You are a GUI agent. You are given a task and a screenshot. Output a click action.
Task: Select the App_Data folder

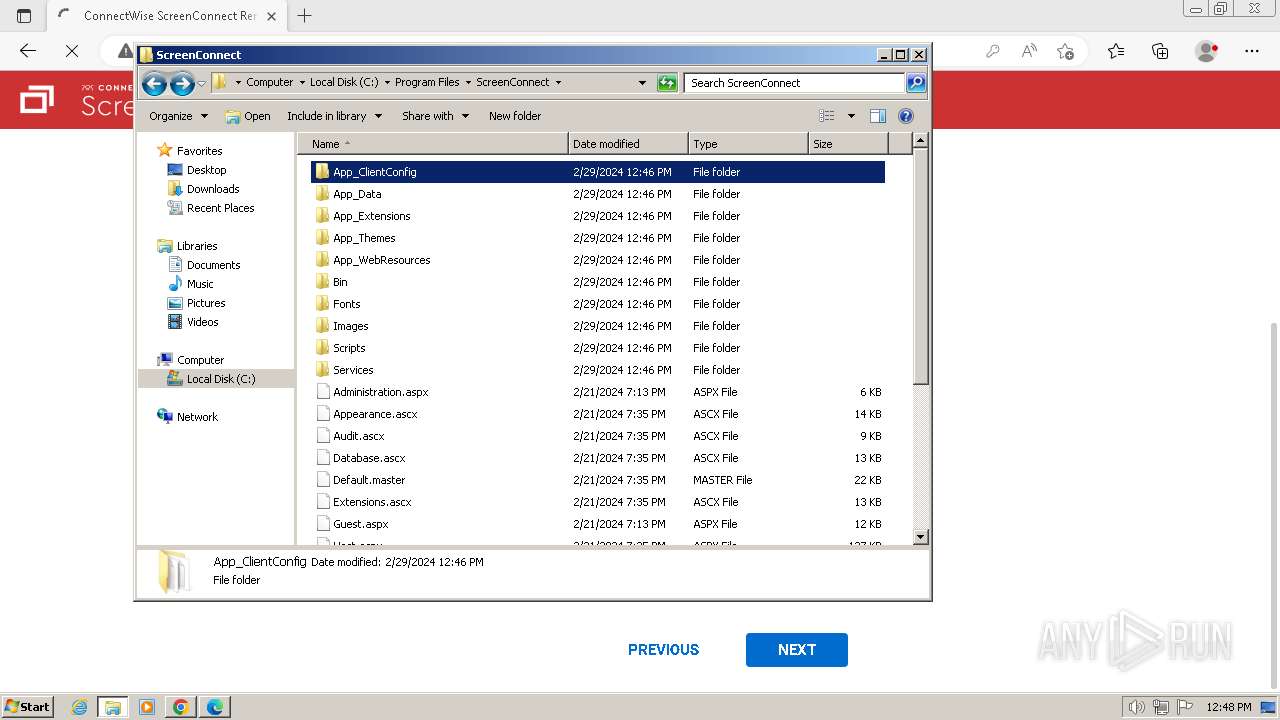point(598,194)
